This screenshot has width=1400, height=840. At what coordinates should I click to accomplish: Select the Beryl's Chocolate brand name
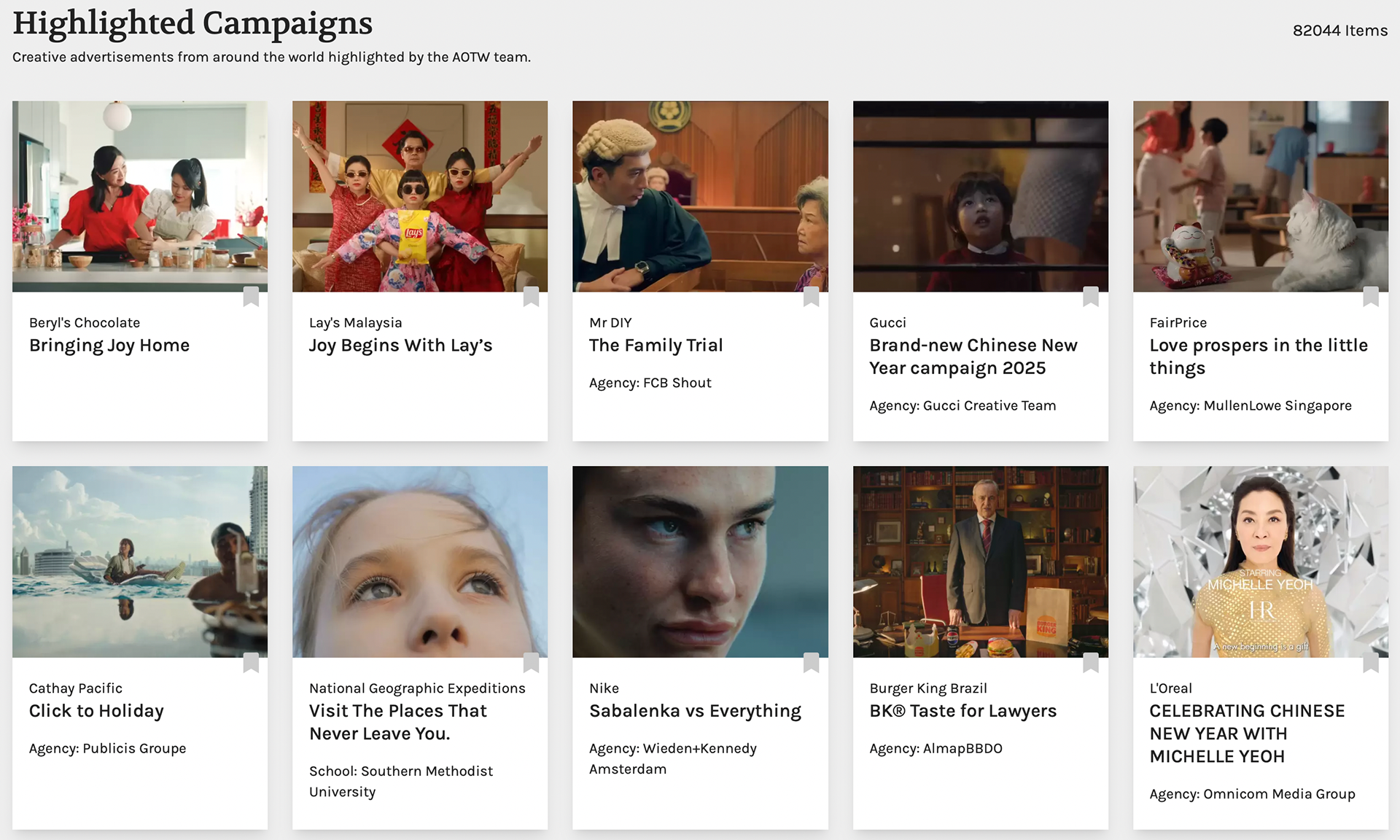click(x=85, y=322)
